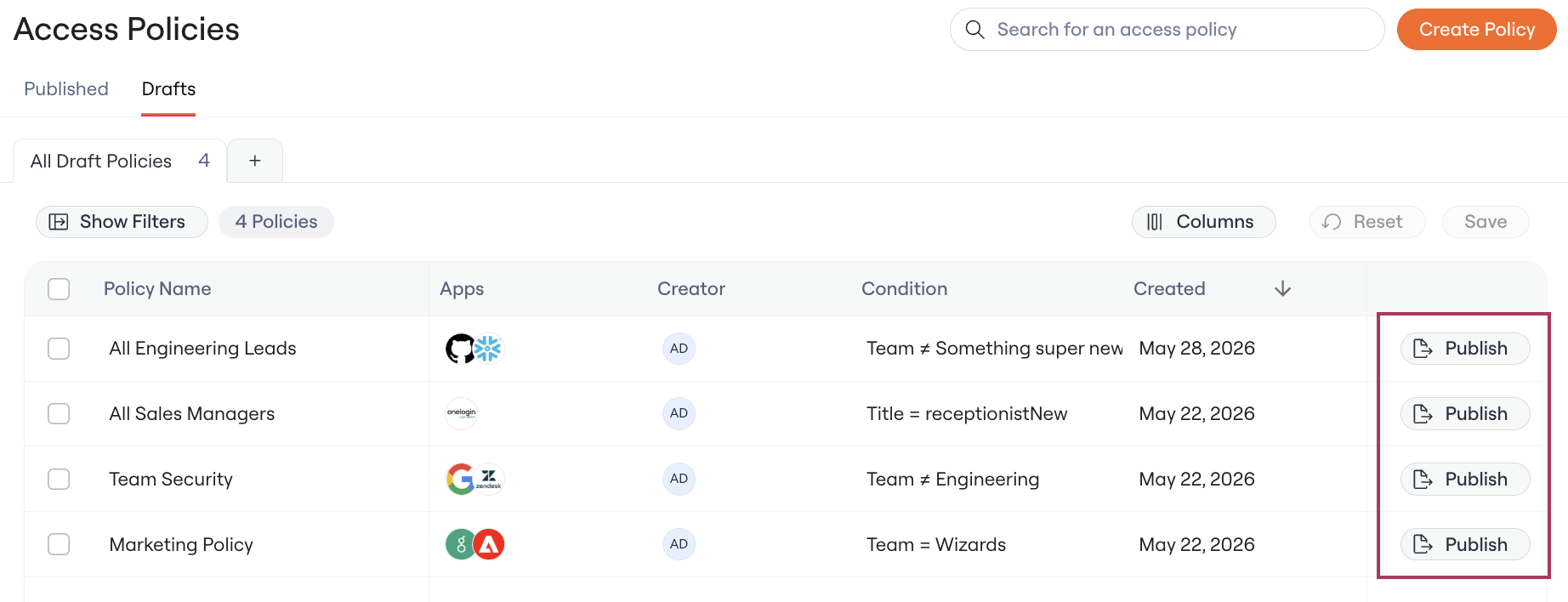Viewport: 1568px width, 602px height.
Task: Click the Snowflake app icon for All Engineering Leads
Action: (488, 349)
